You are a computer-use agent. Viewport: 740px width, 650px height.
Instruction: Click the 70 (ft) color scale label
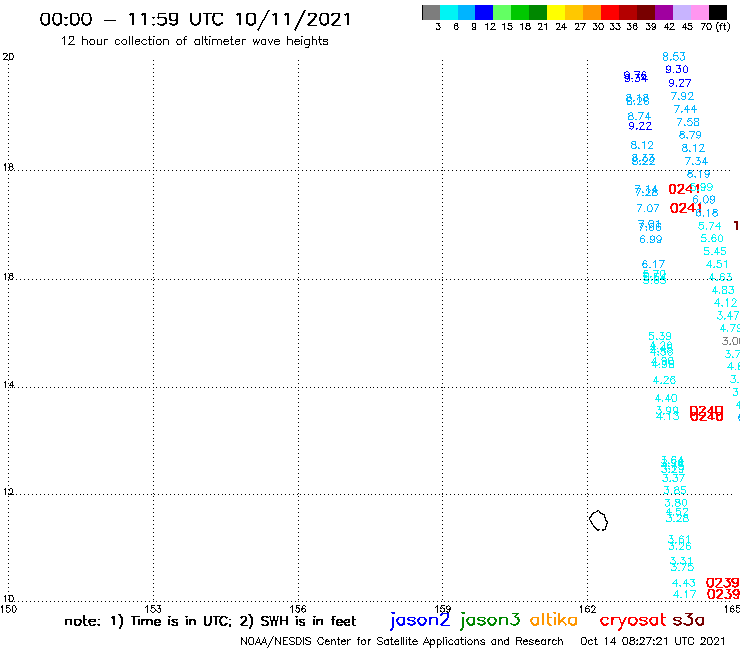[715, 27]
